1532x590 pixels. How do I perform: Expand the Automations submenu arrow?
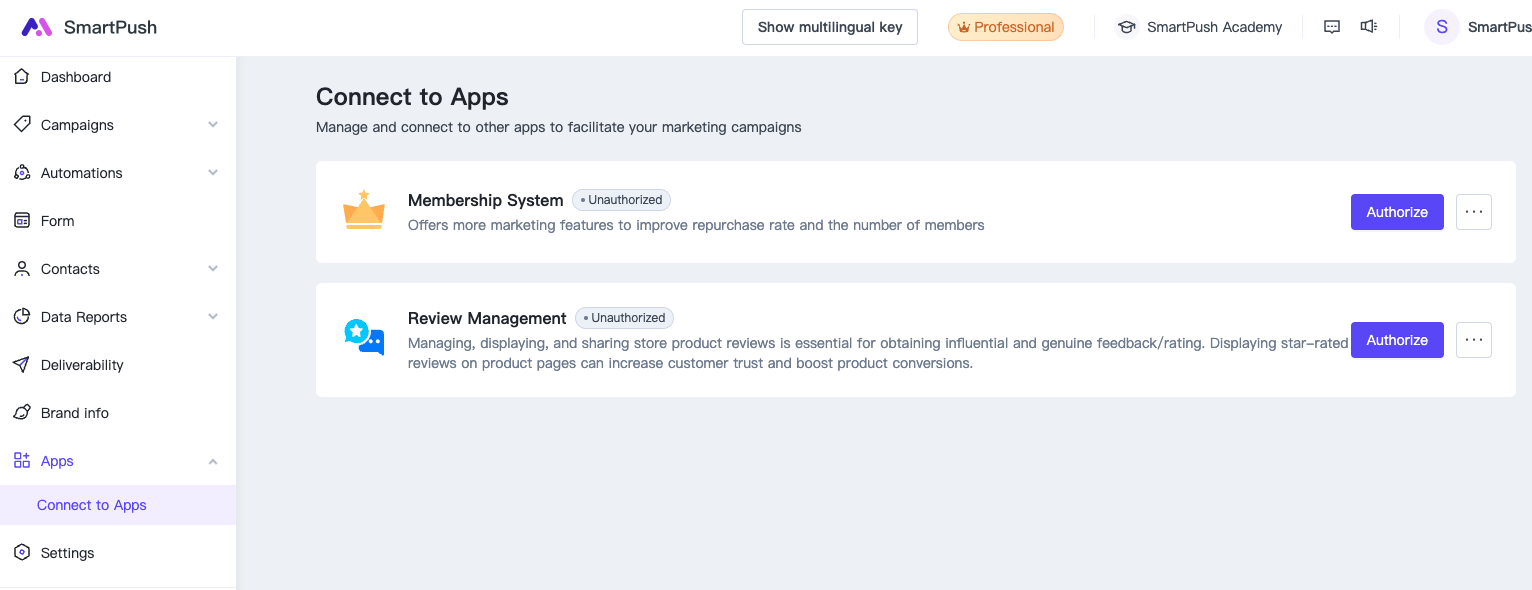point(213,173)
